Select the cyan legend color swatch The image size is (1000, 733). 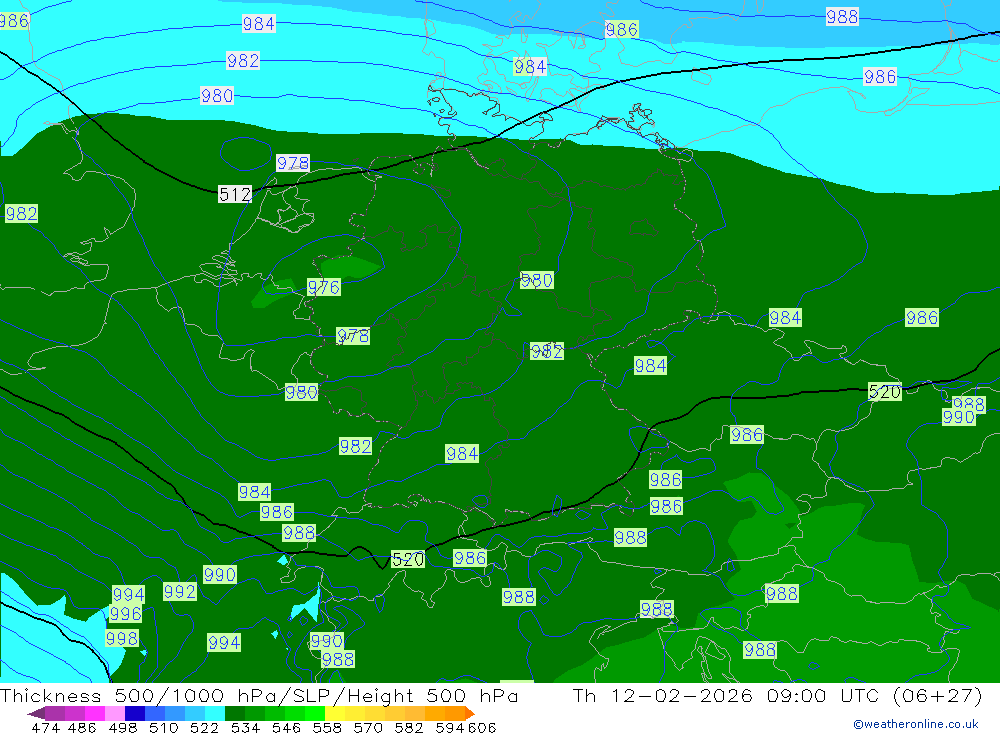pos(215,713)
